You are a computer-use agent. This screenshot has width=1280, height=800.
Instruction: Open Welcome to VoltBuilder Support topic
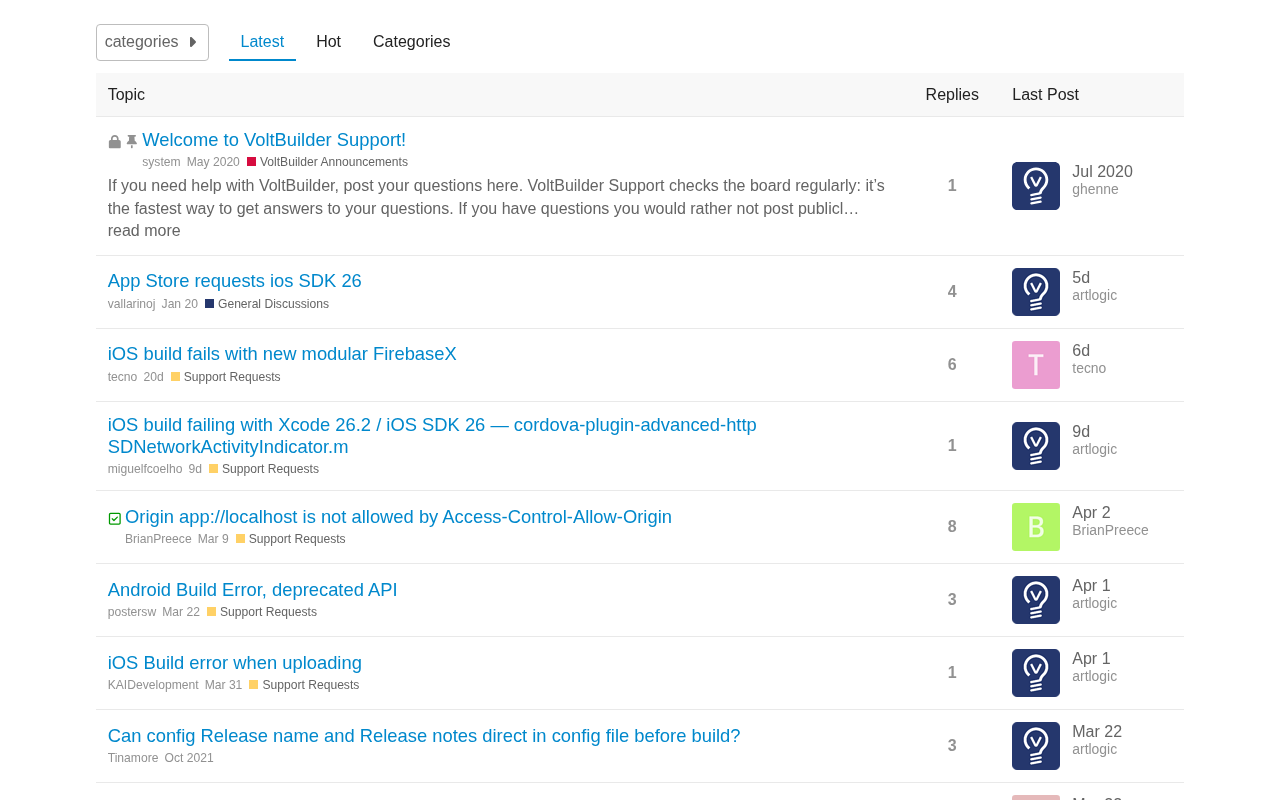(x=274, y=140)
